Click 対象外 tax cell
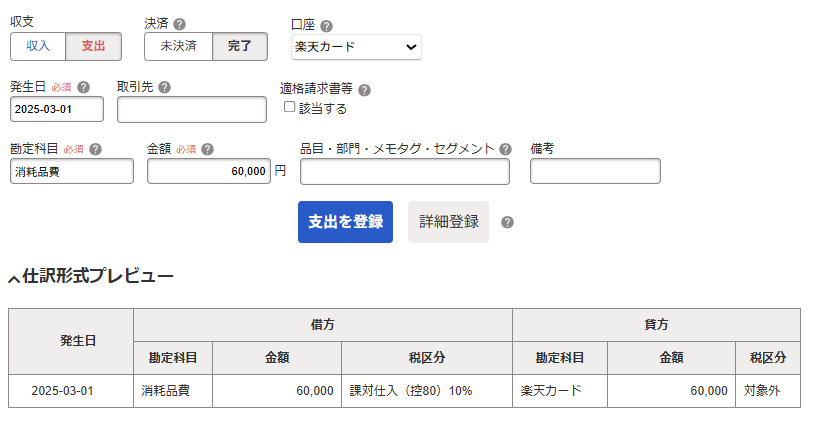The height and width of the screenshot is (439, 813). click(768, 391)
